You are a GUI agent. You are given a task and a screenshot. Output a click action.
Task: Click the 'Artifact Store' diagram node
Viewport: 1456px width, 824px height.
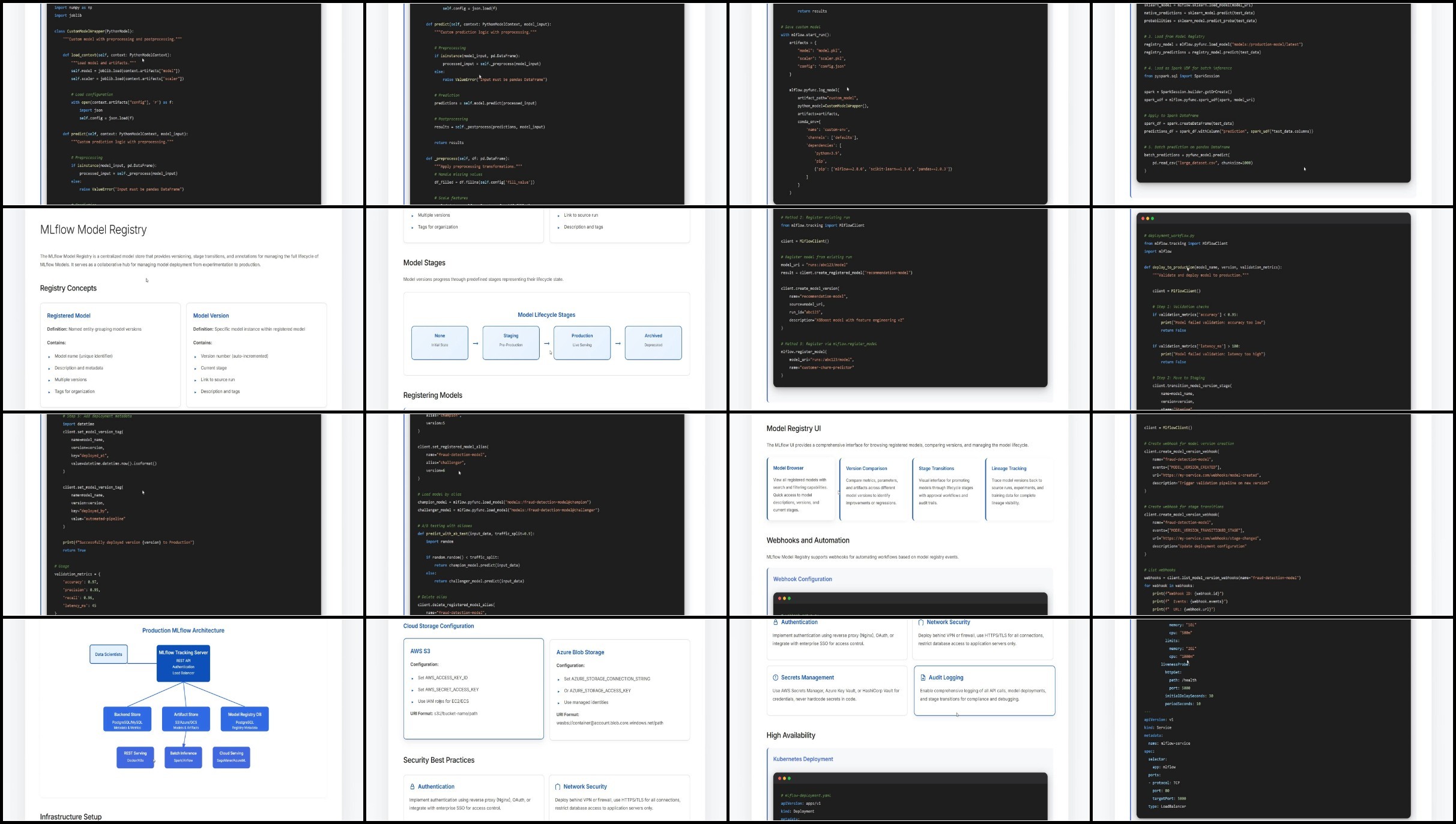(186, 719)
